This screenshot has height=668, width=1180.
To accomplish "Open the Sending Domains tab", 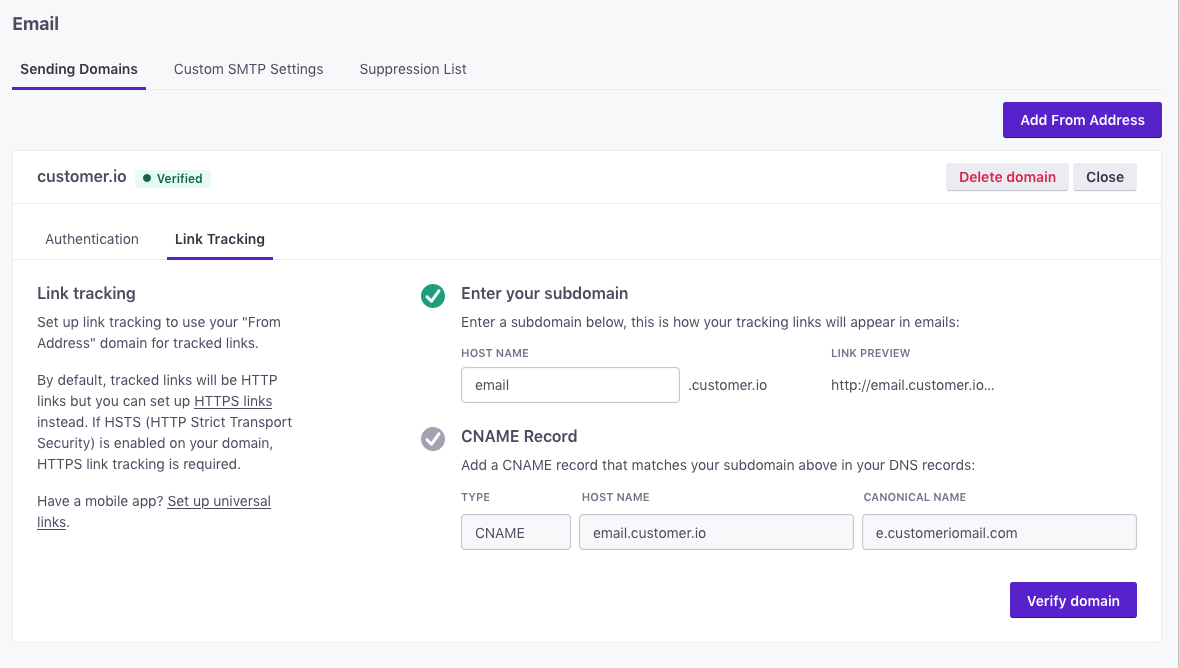I will pyautogui.click(x=79, y=69).
